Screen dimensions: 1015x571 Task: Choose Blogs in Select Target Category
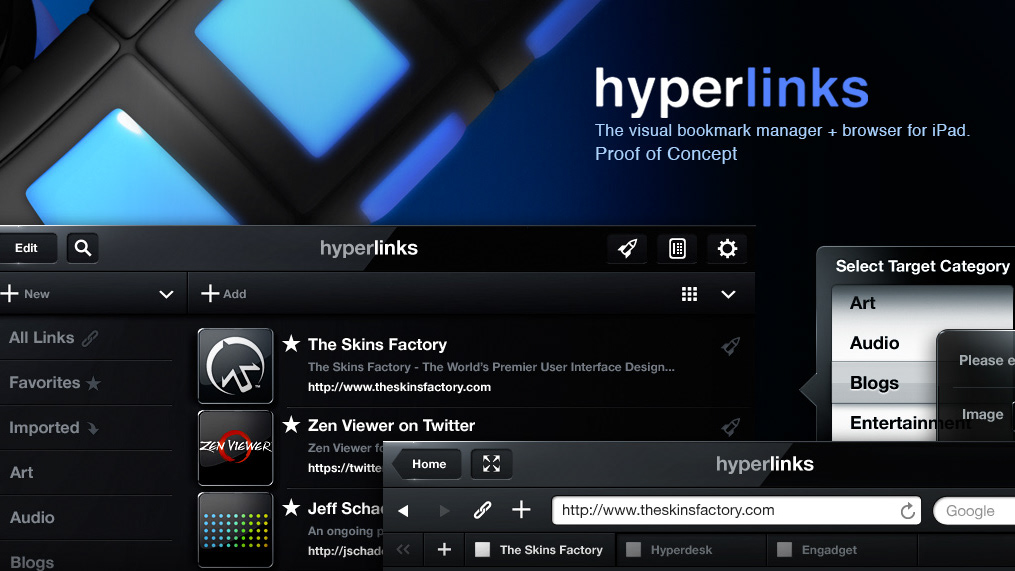tap(884, 383)
